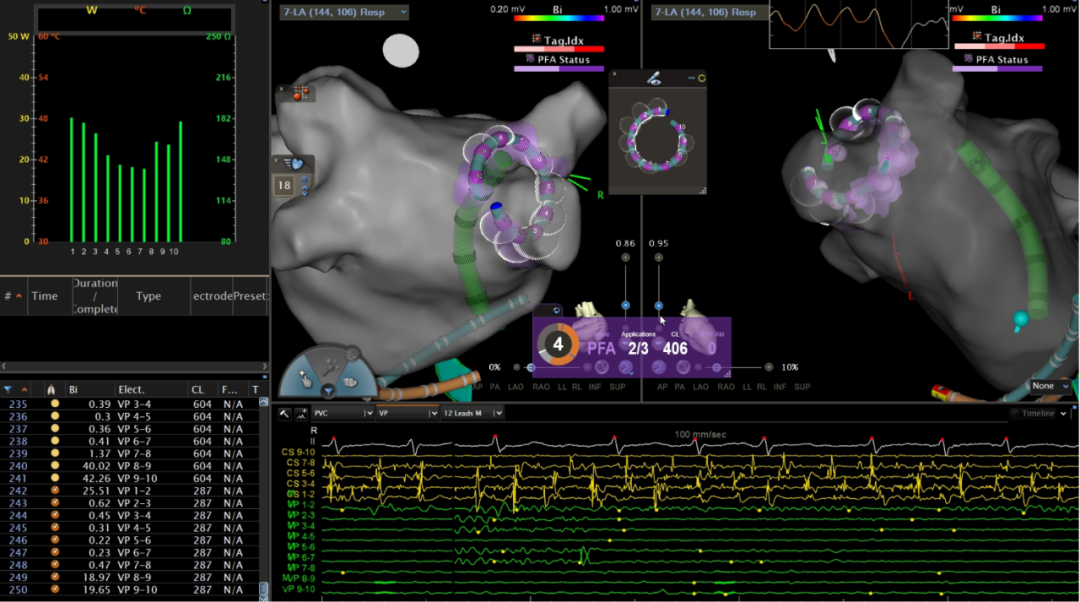Open the heart respiration gating icon
This screenshot has width=1080, height=602.
point(296,164)
